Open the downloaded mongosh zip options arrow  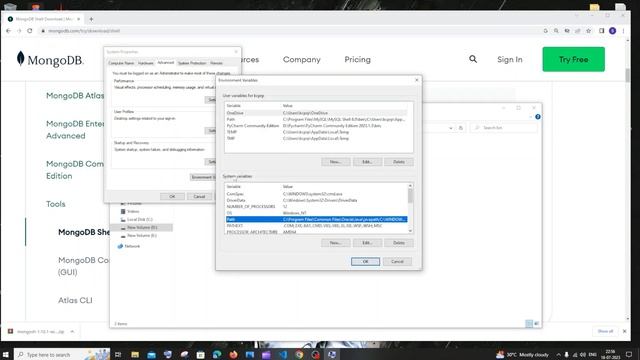[72, 331]
